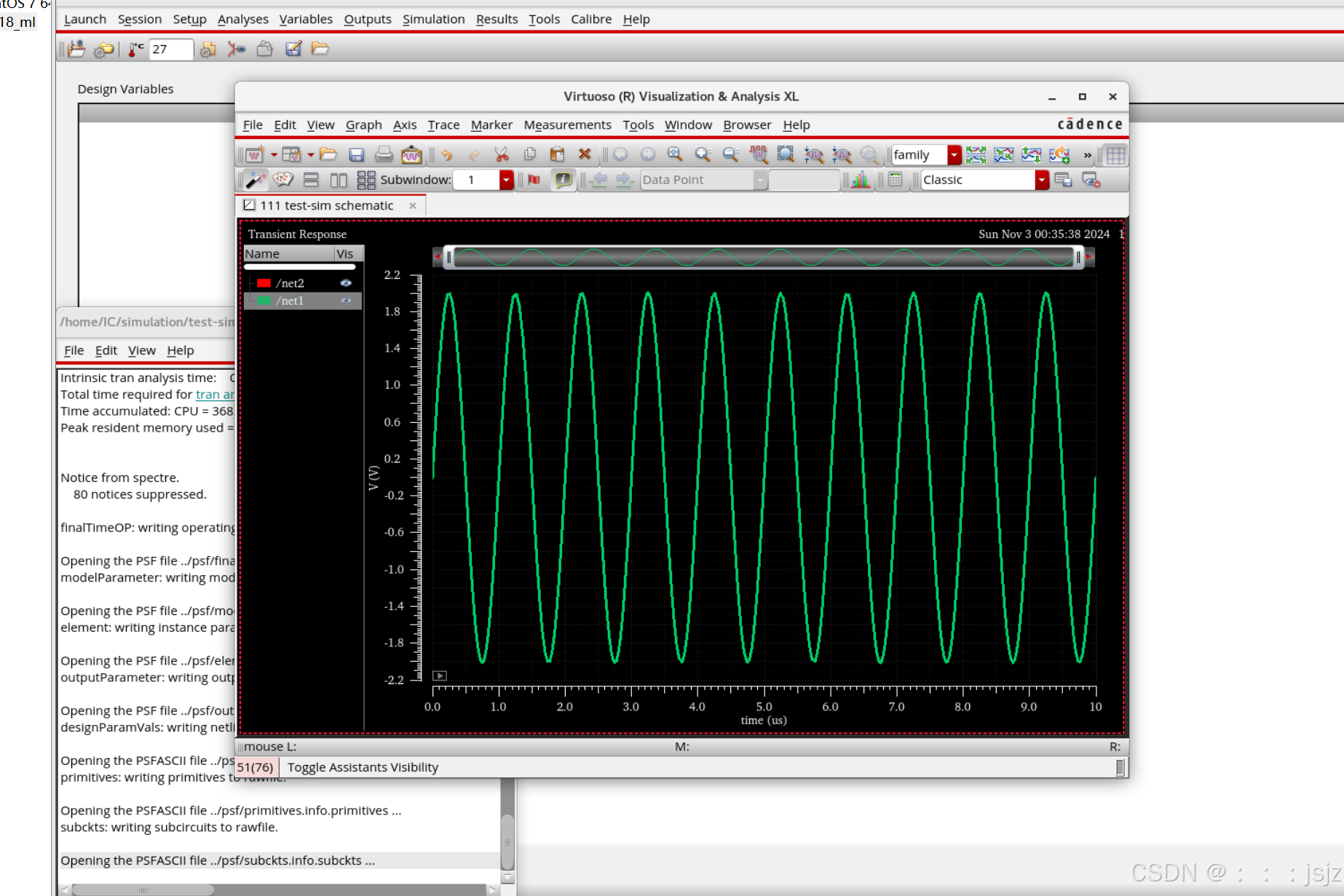Click the new subwindow icon
Viewport: 1344px width, 896px height.
(291, 154)
